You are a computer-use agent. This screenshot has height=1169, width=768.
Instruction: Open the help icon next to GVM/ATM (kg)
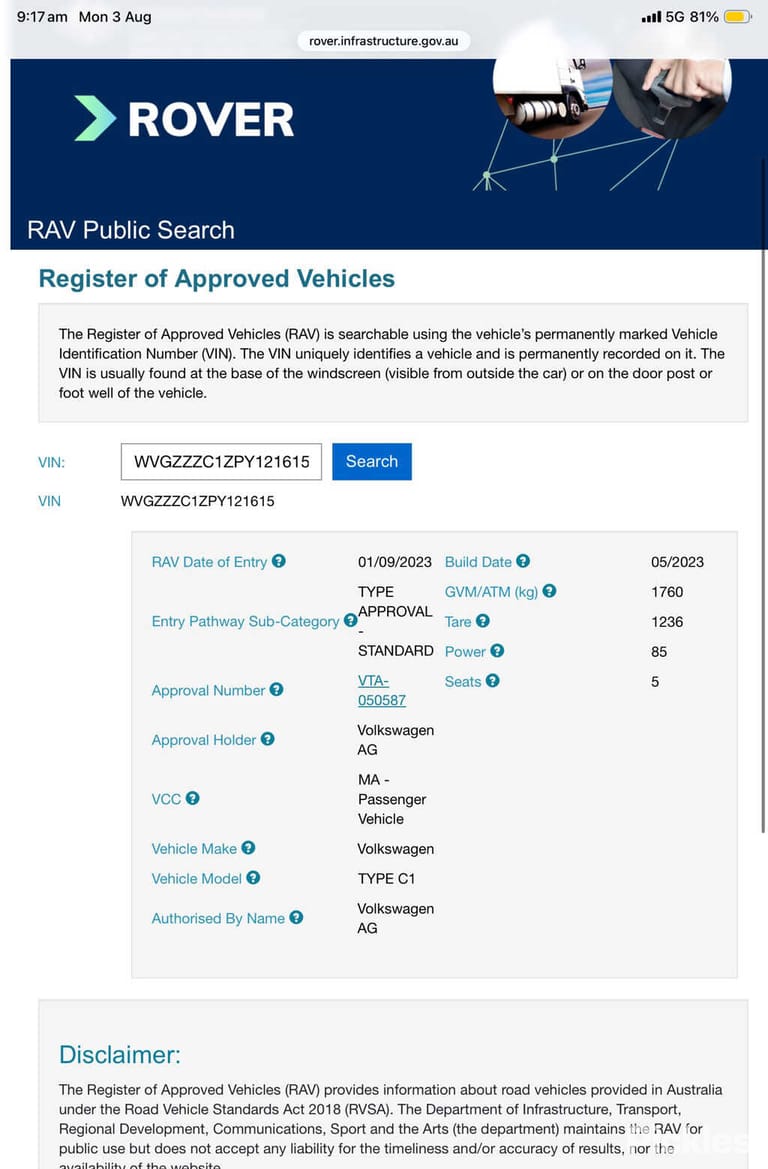click(550, 590)
